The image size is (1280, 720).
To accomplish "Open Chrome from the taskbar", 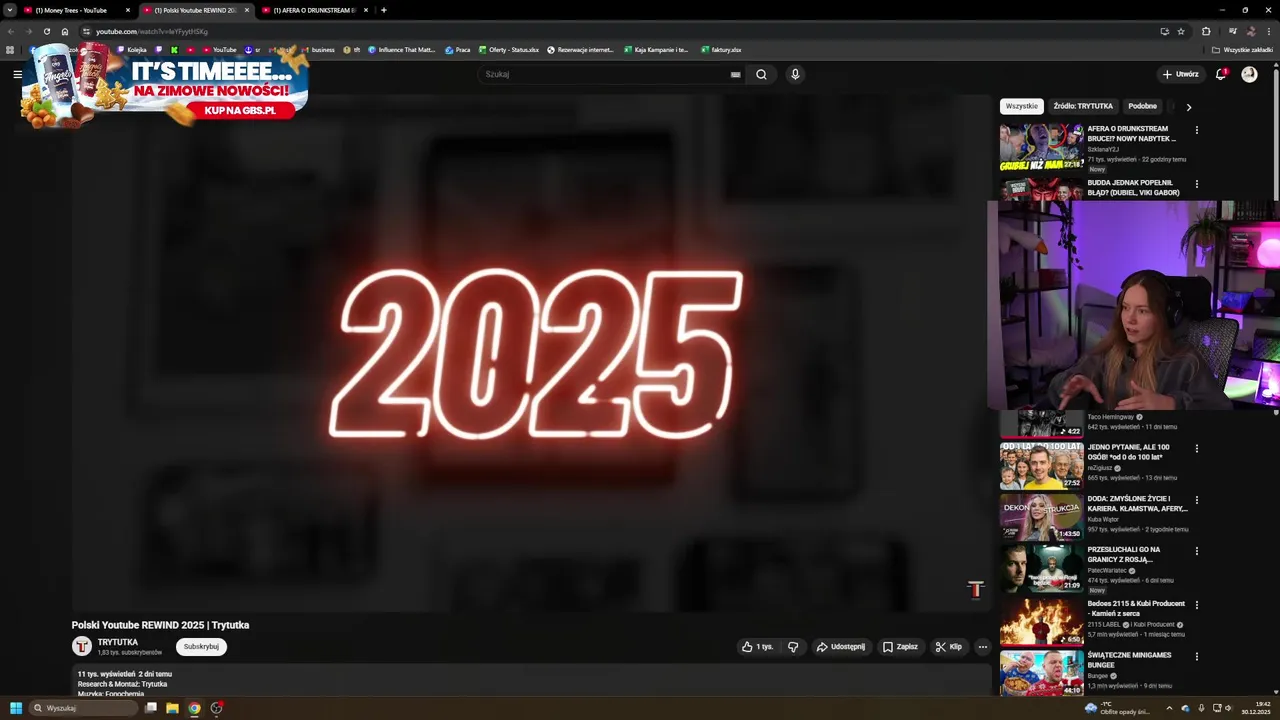I will (194, 708).
